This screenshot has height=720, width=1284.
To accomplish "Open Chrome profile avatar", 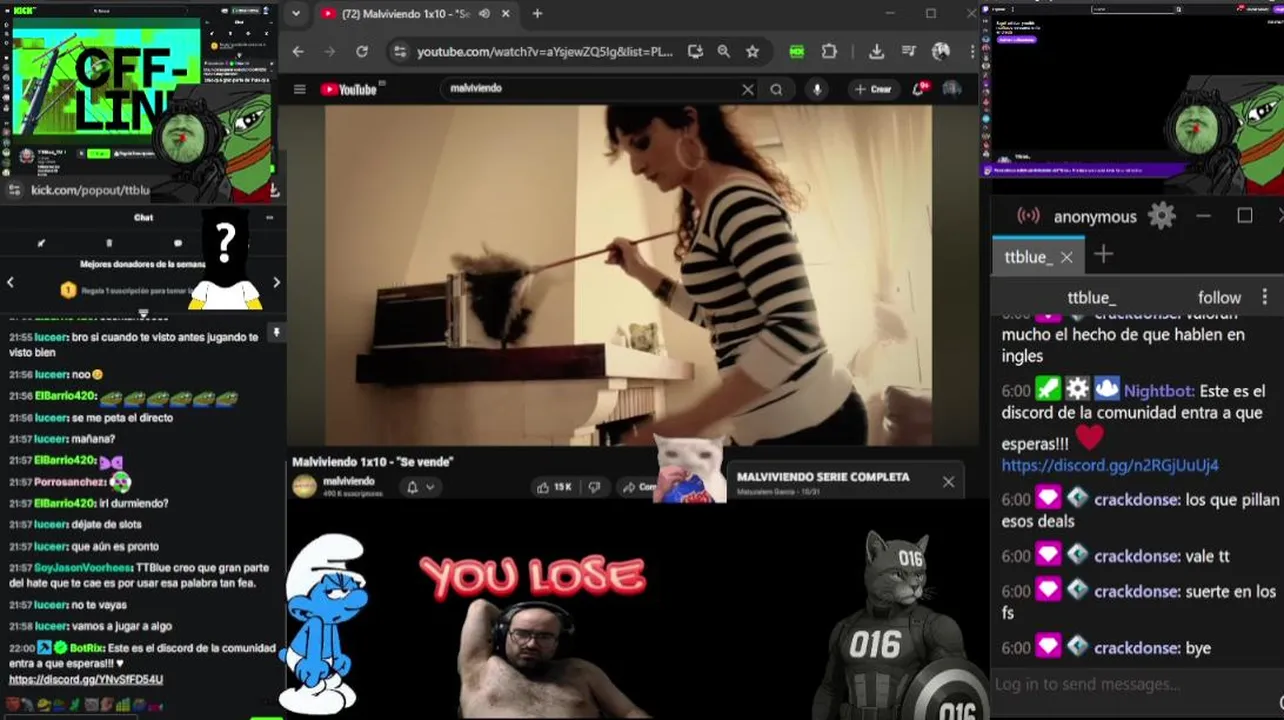I will (x=940, y=52).
